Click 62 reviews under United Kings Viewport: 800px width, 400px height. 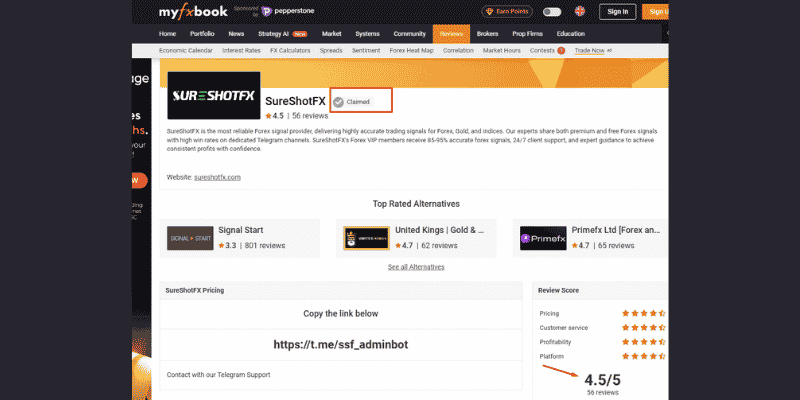click(x=439, y=245)
